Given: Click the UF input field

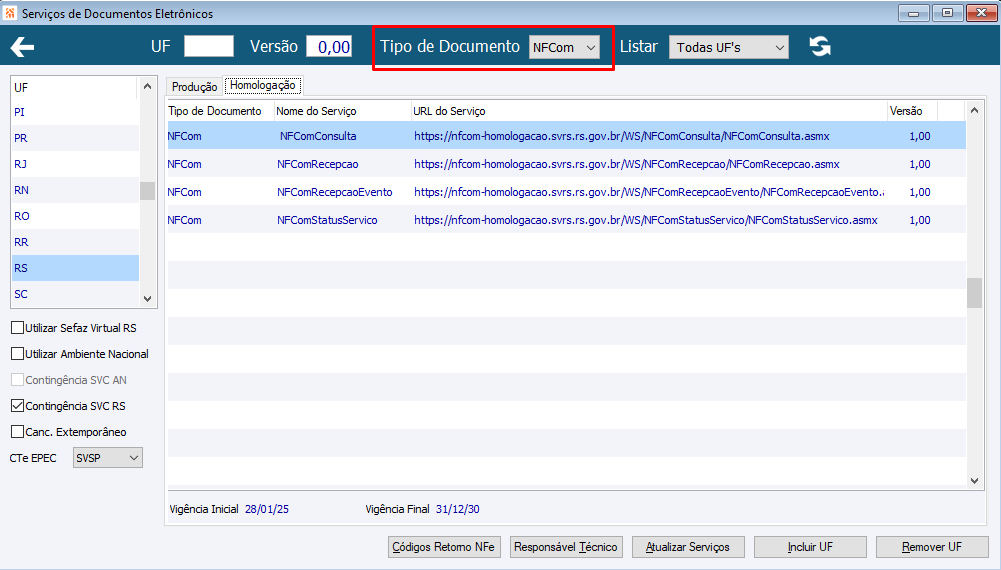Looking at the screenshot, I should coord(209,47).
